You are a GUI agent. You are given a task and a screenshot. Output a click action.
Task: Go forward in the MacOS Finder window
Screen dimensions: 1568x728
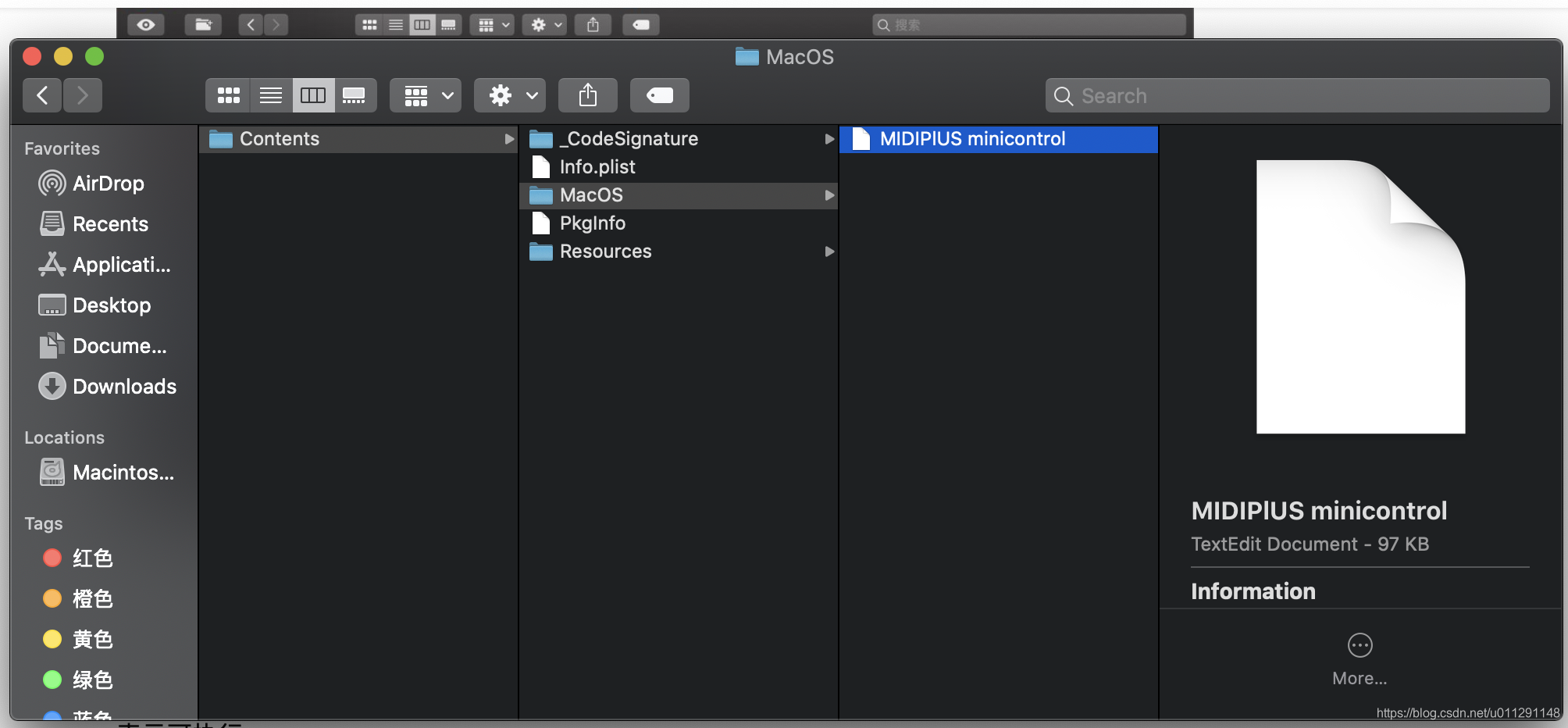coord(83,95)
